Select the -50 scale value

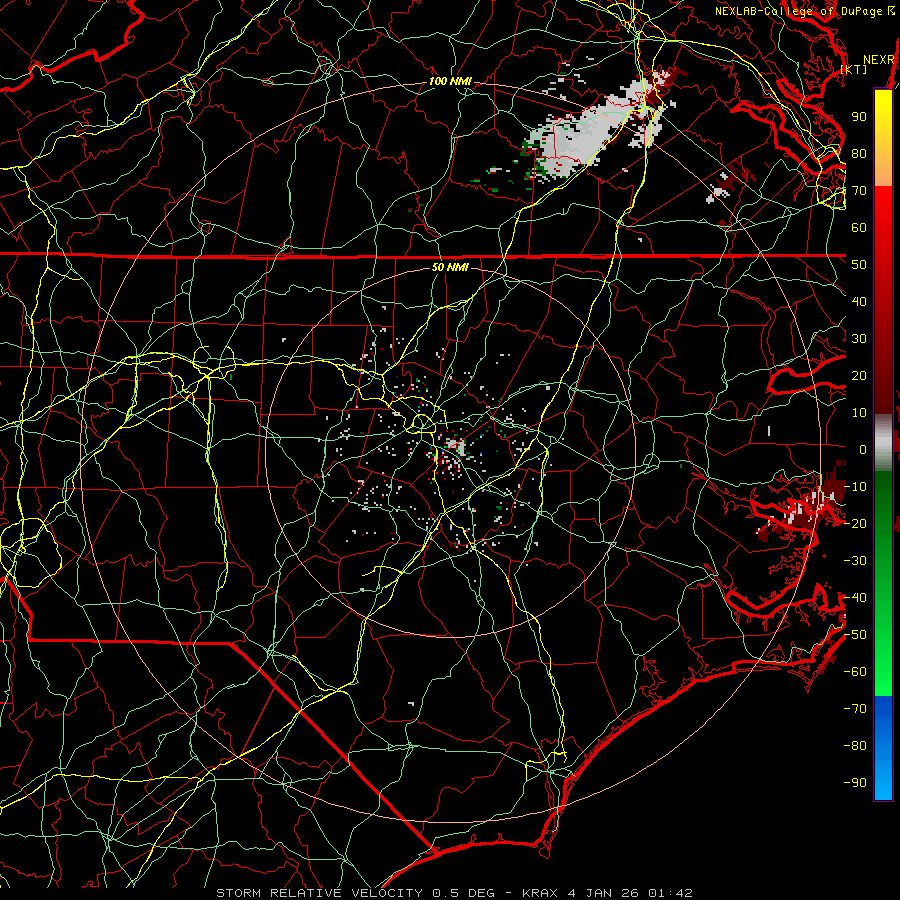[855, 635]
